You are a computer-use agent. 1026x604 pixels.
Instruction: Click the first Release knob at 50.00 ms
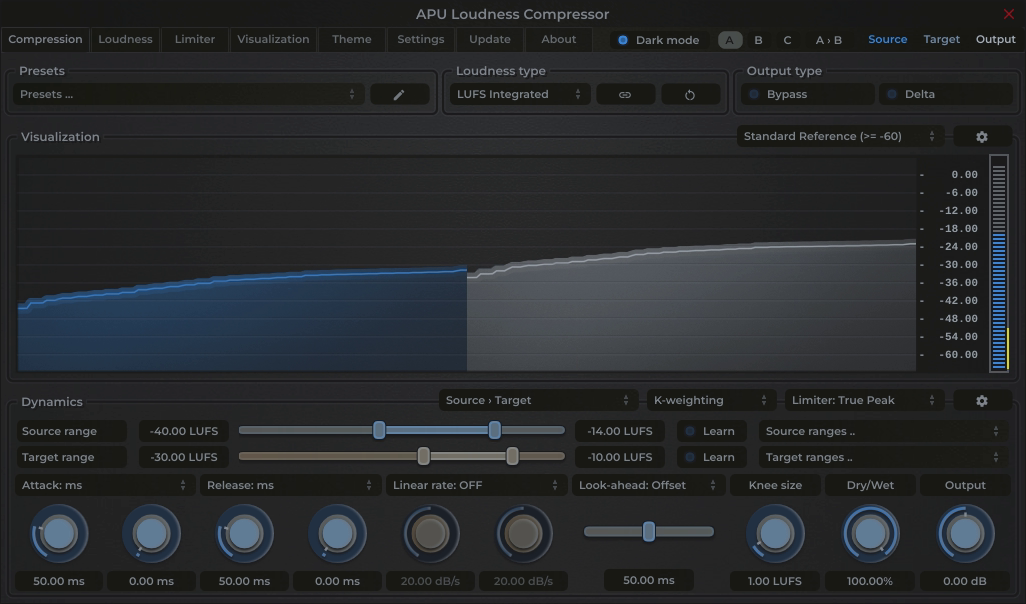244,534
